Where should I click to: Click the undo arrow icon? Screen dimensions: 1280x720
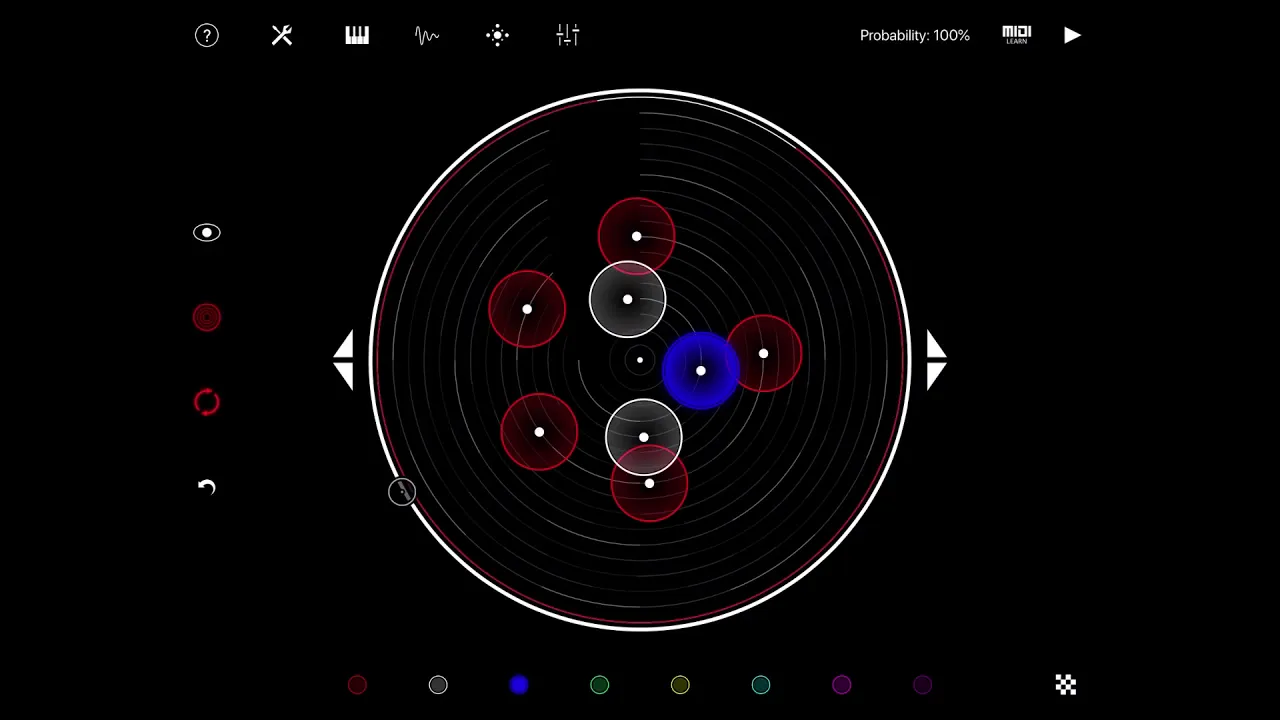pyautogui.click(x=207, y=486)
